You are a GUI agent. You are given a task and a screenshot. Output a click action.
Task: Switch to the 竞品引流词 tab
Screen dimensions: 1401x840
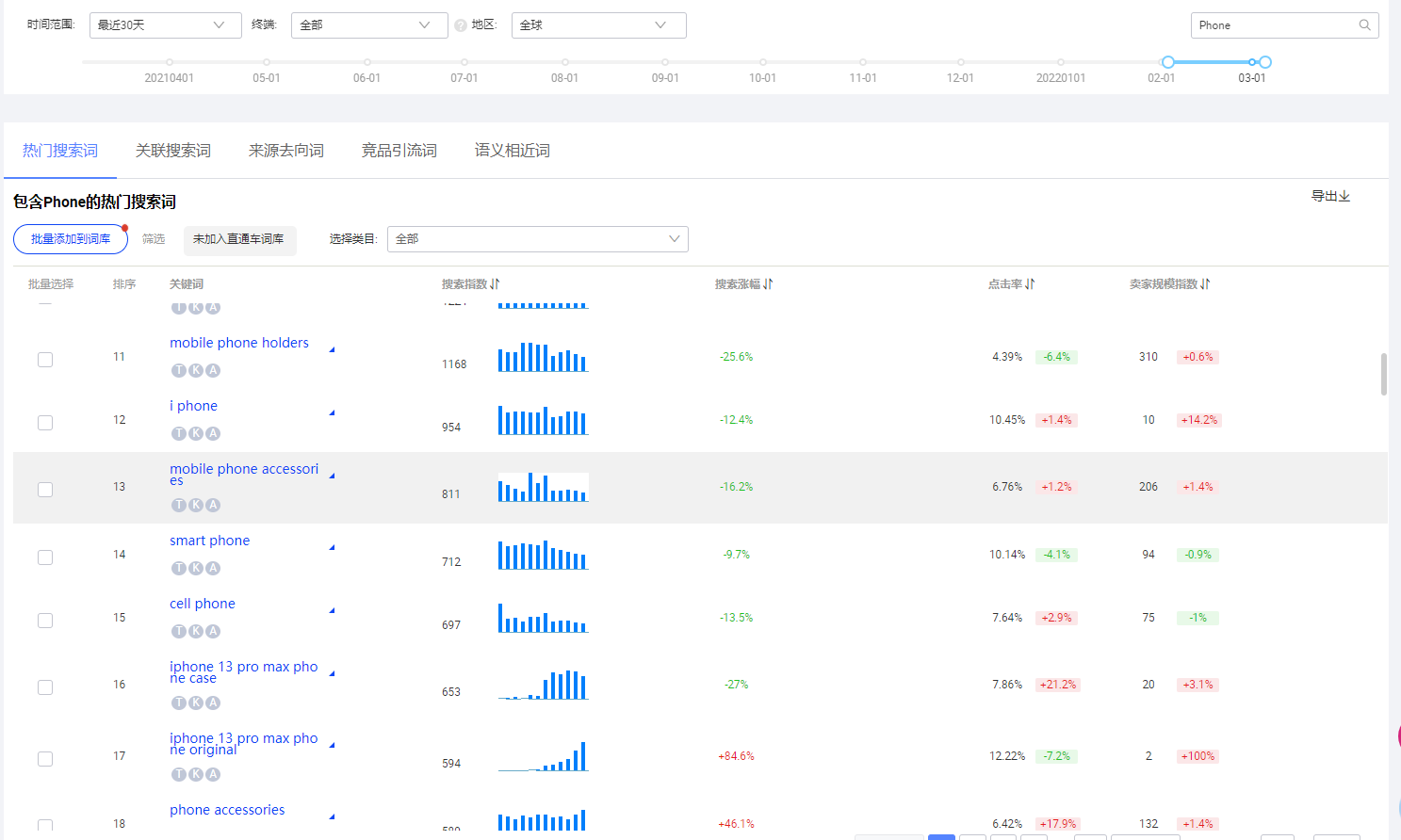click(399, 150)
